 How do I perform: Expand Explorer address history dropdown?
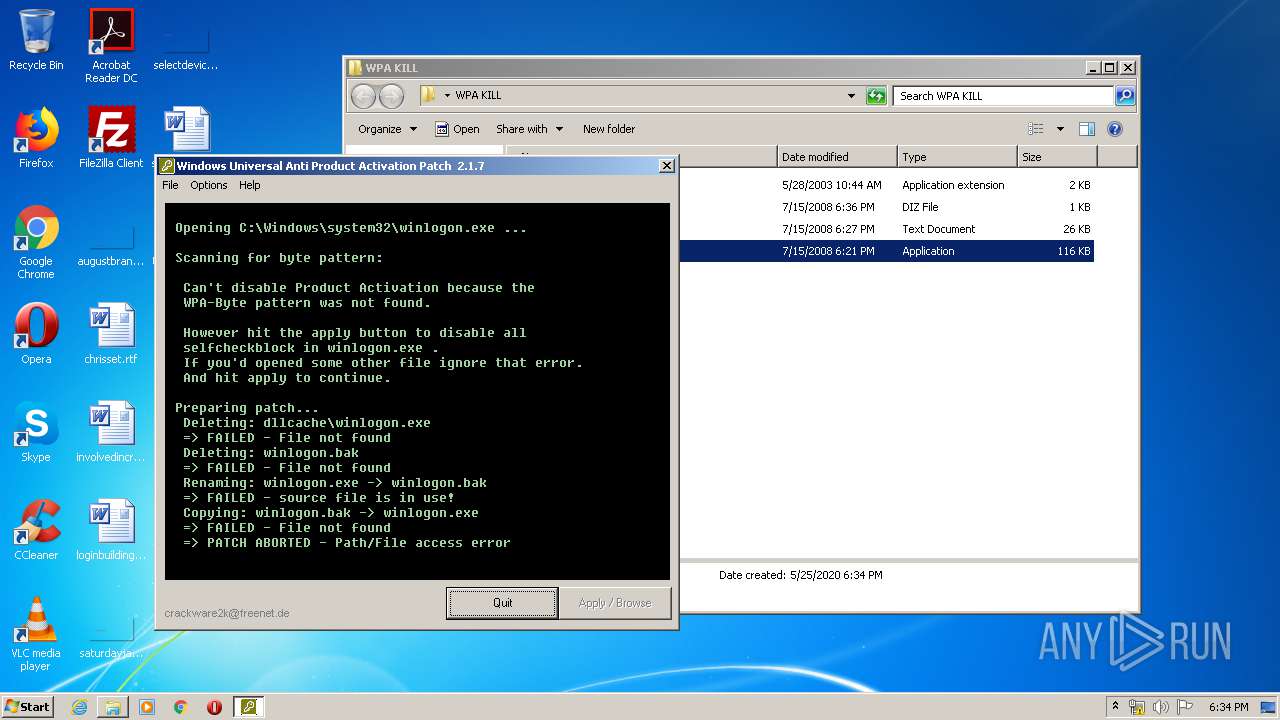pyautogui.click(x=851, y=96)
